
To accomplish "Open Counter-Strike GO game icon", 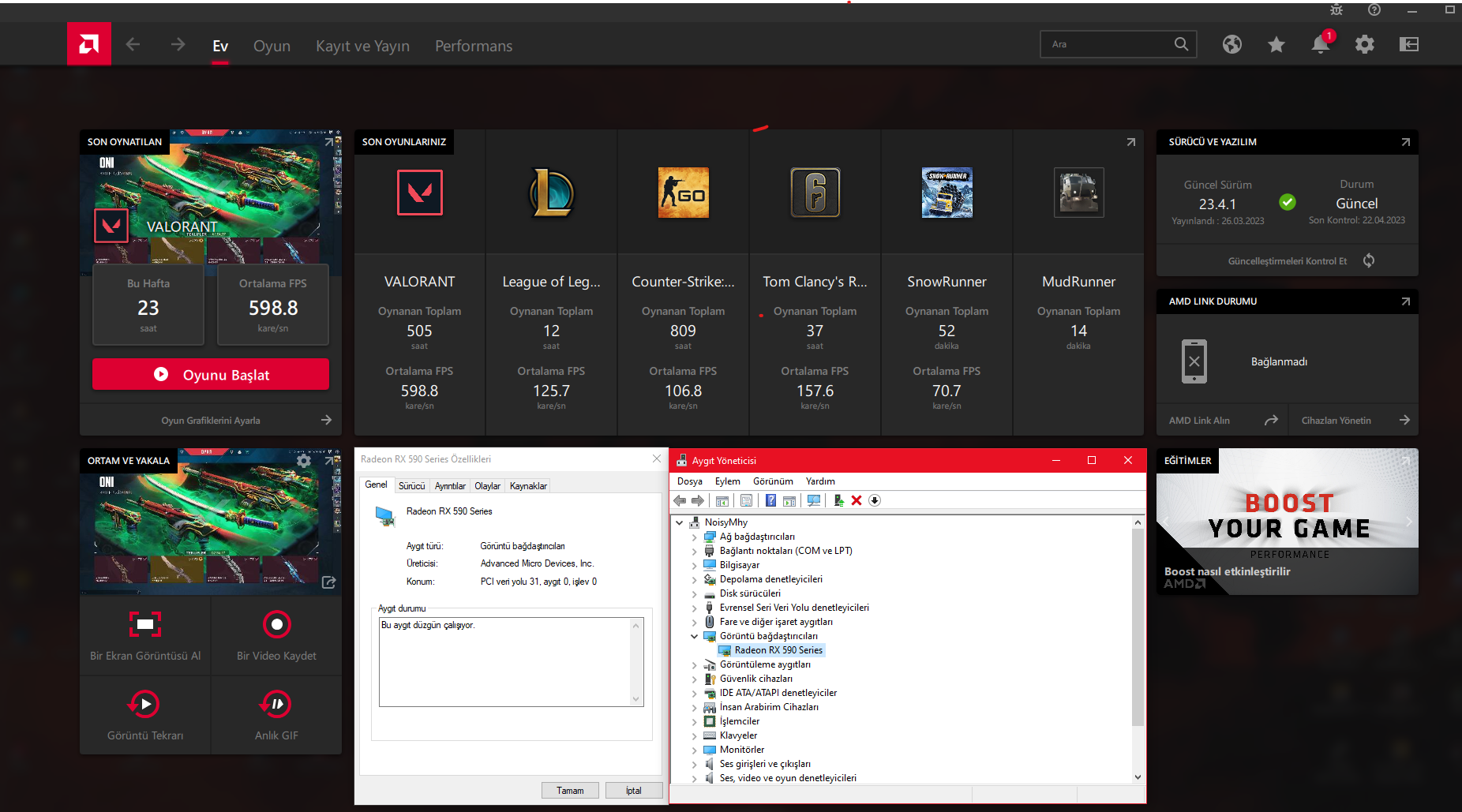I will coord(683,193).
